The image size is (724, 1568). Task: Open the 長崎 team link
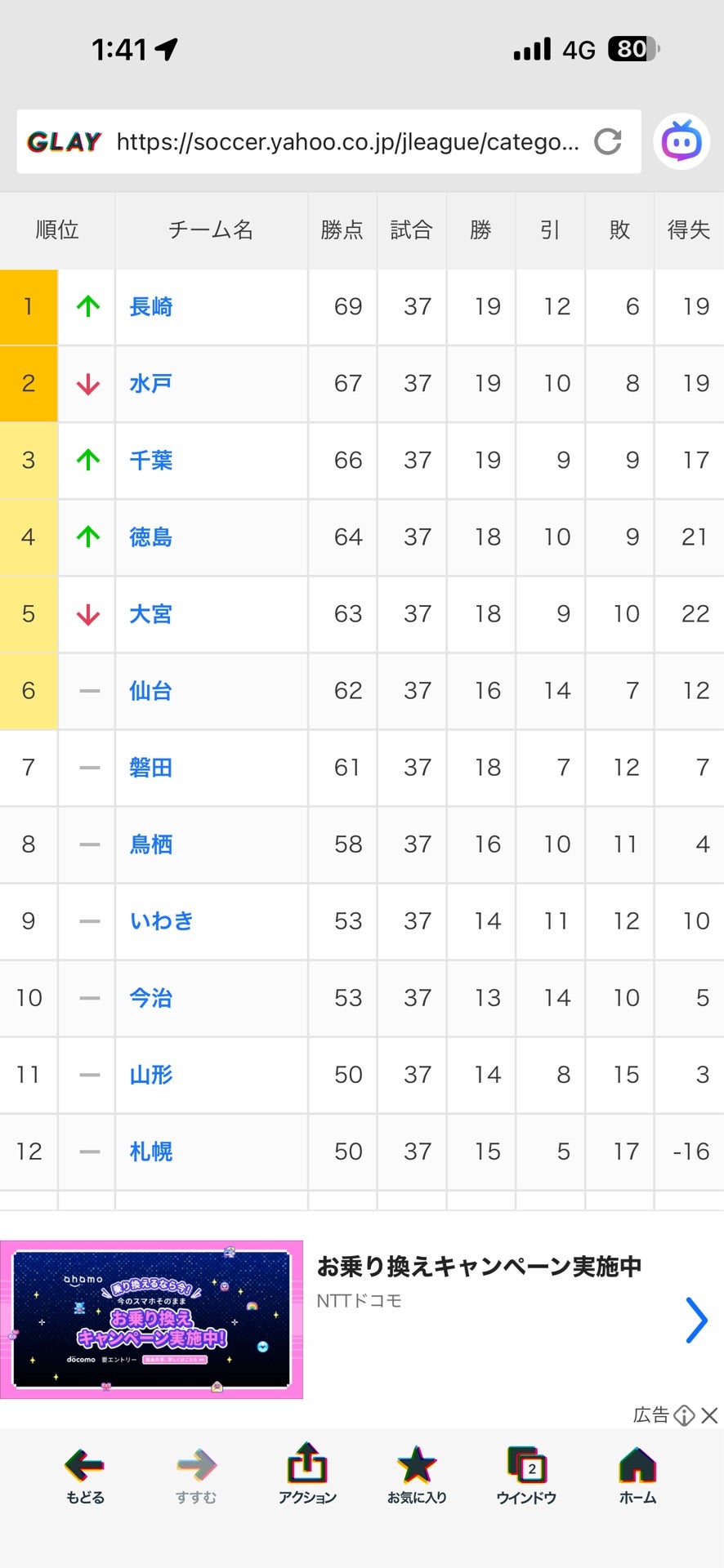coord(151,307)
